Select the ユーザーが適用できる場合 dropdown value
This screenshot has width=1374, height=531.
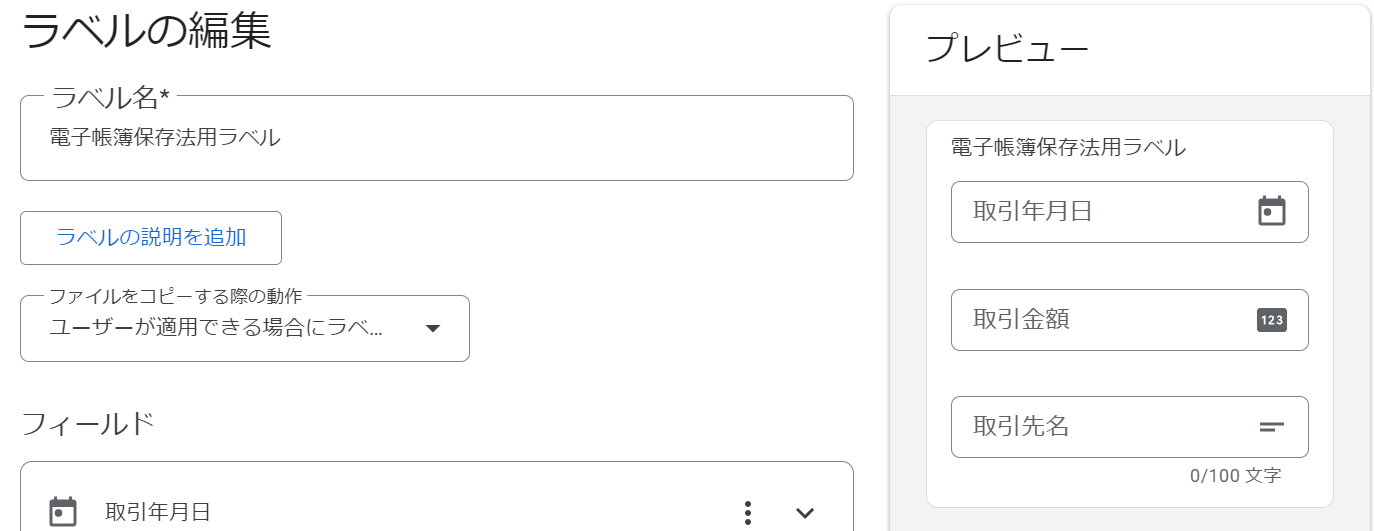pos(216,328)
